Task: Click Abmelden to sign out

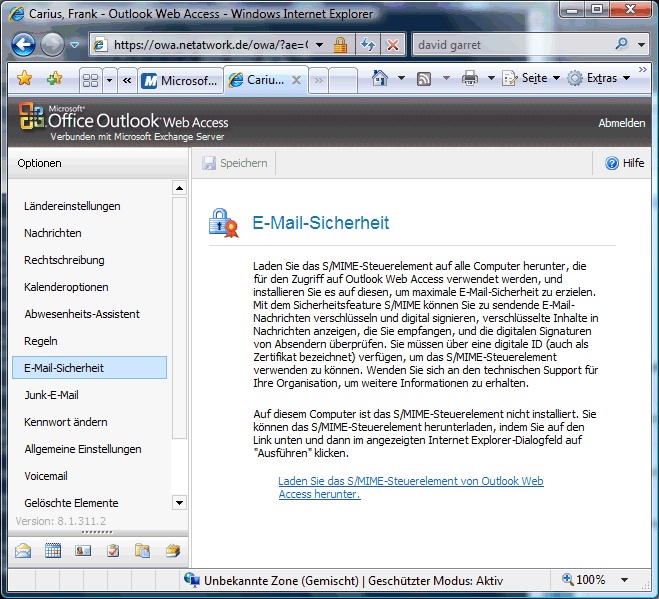Action: pyautogui.click(x=622, y=123)
